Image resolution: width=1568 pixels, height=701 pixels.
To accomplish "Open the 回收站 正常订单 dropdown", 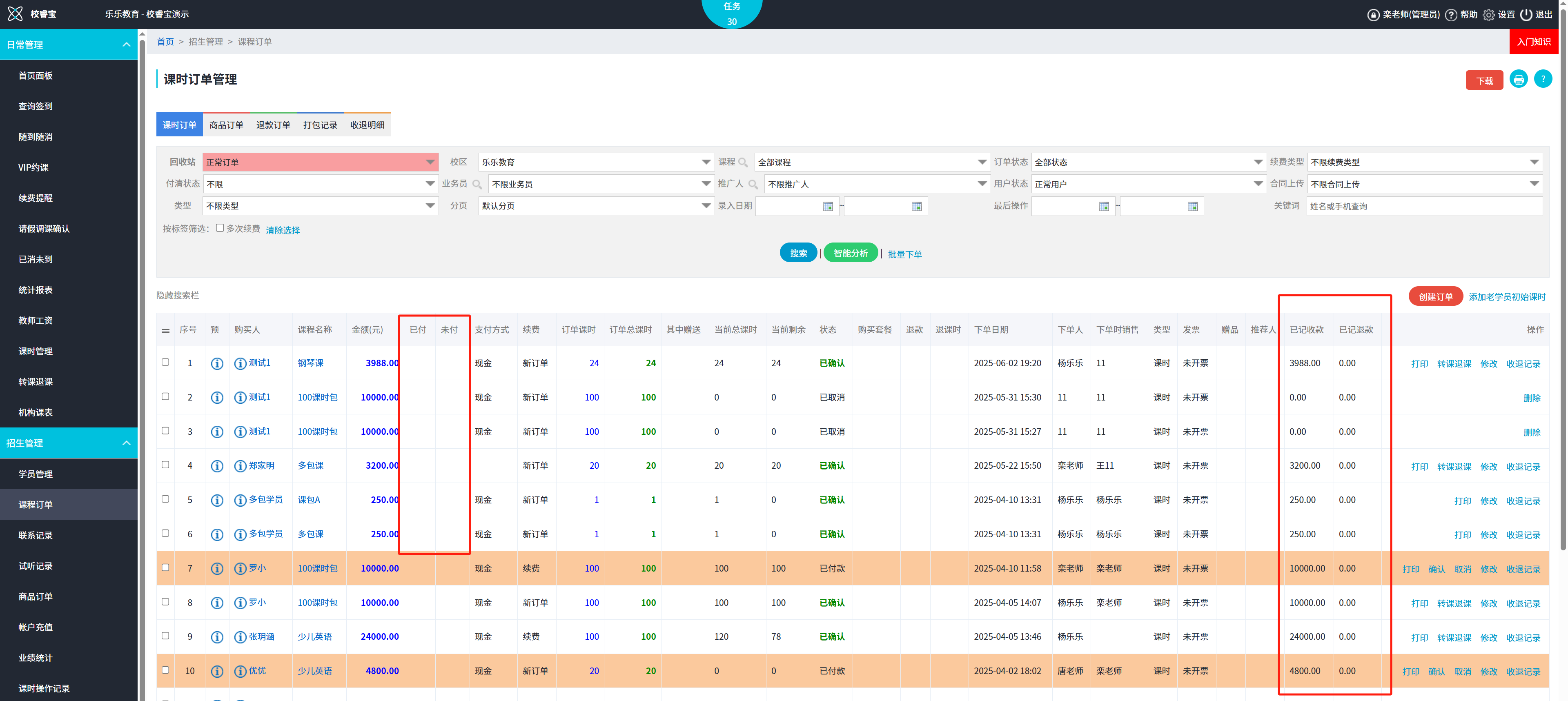I will coord(320,162).
